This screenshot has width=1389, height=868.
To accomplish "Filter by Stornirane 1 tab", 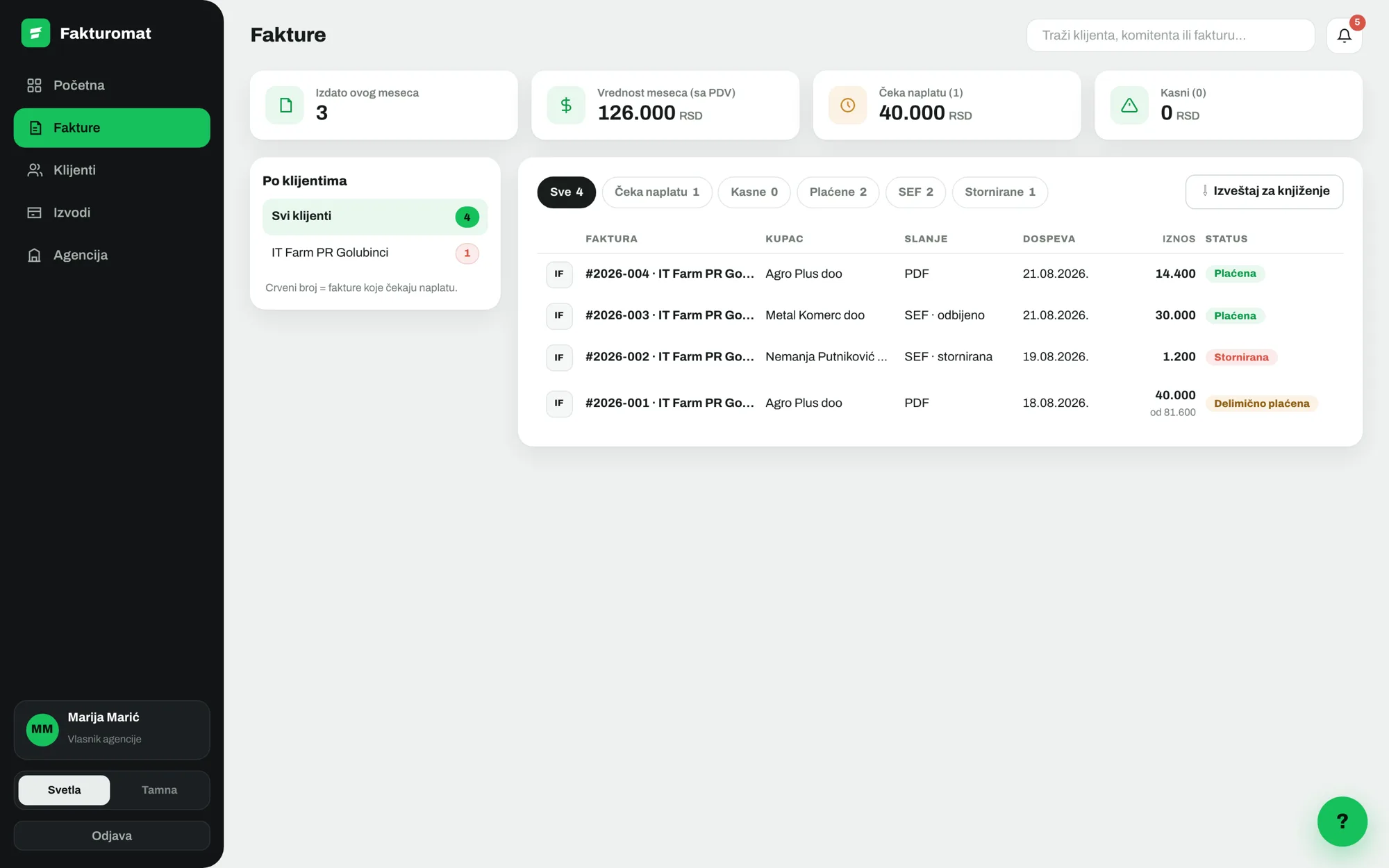I will 999,192.
